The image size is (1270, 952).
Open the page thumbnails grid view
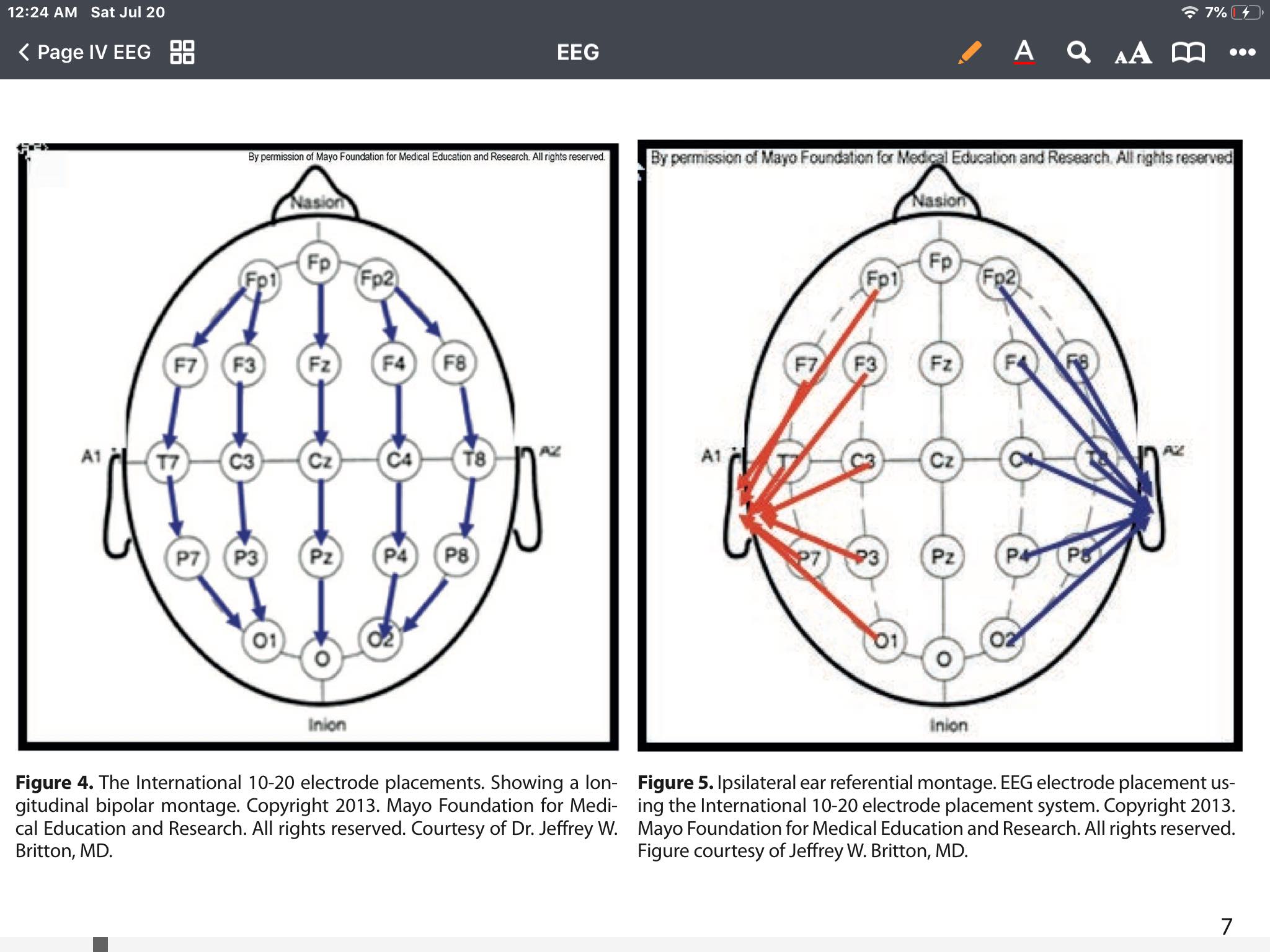pos(182,52)
